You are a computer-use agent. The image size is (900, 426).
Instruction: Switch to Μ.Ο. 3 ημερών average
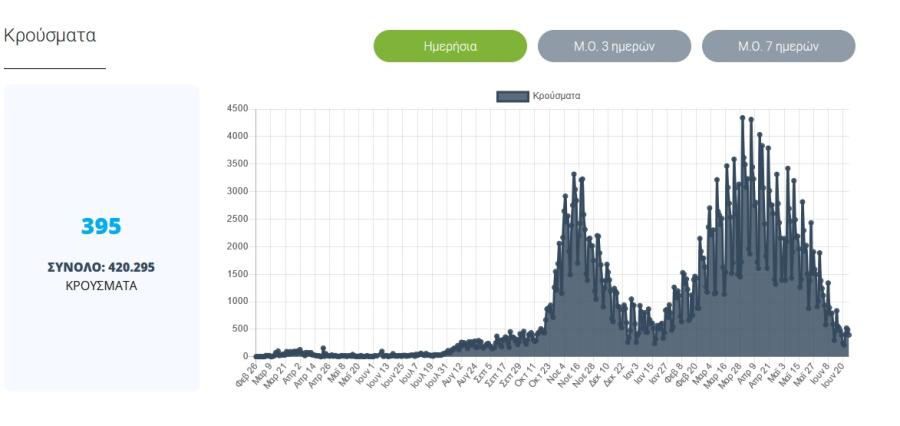[x=614, y=47]
